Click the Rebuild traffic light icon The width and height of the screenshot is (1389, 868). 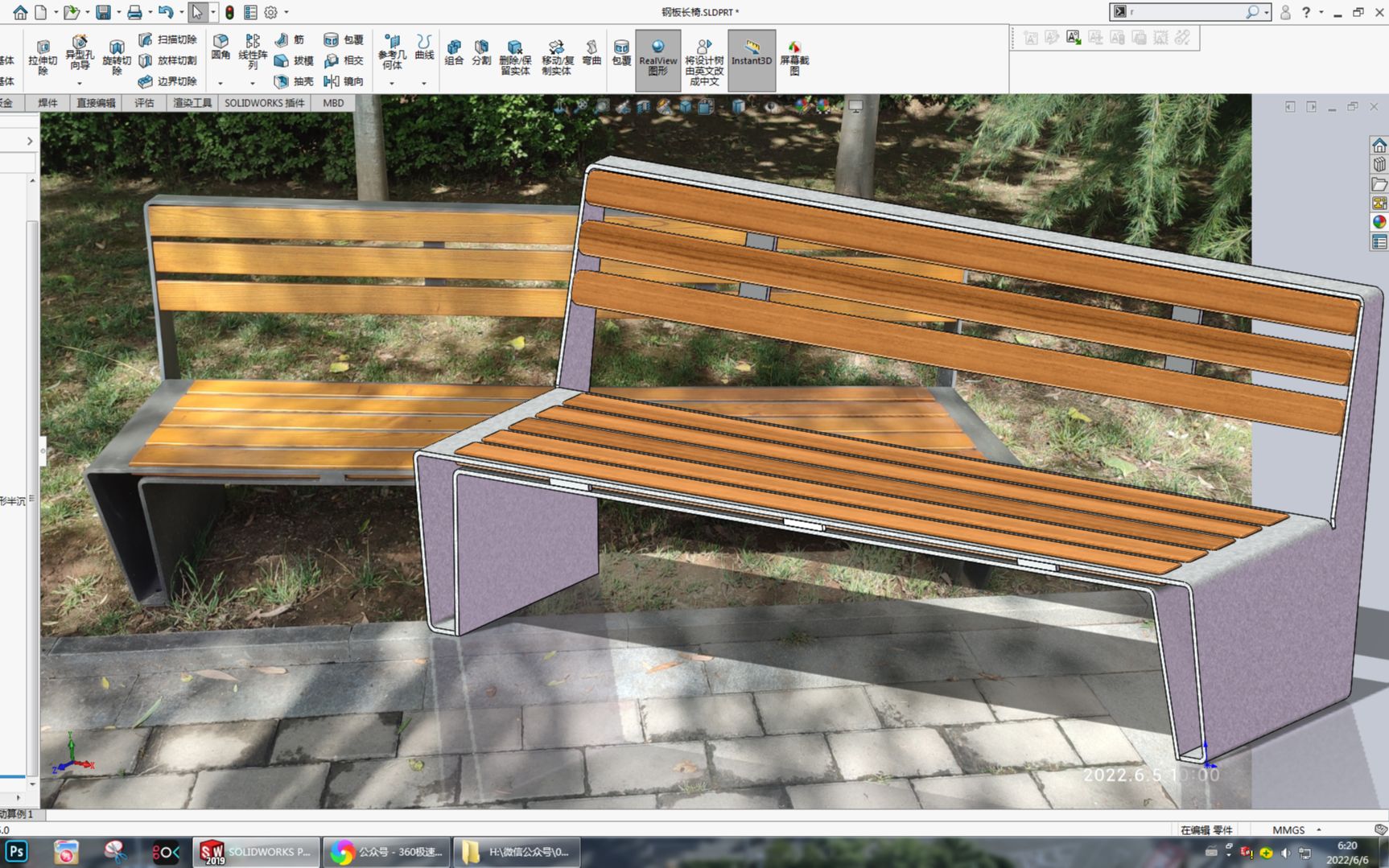coord(229,12)
